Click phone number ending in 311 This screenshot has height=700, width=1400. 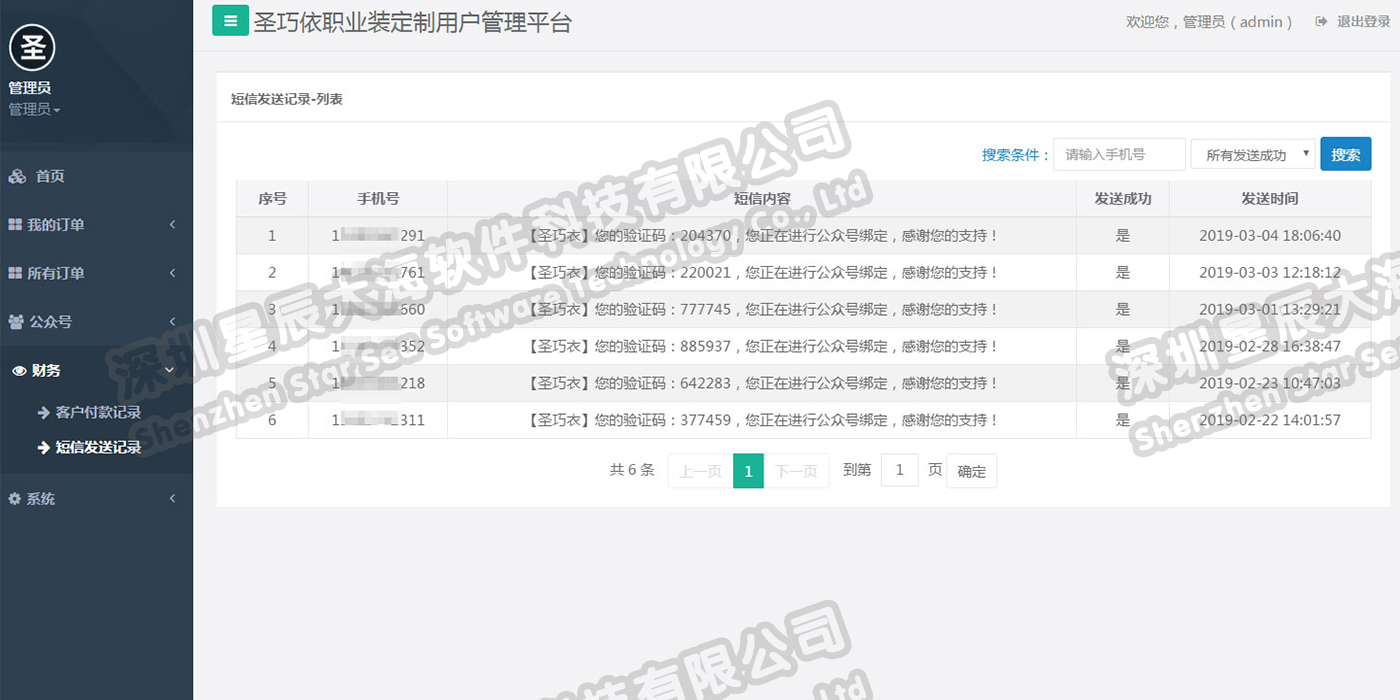coord(378,420)
